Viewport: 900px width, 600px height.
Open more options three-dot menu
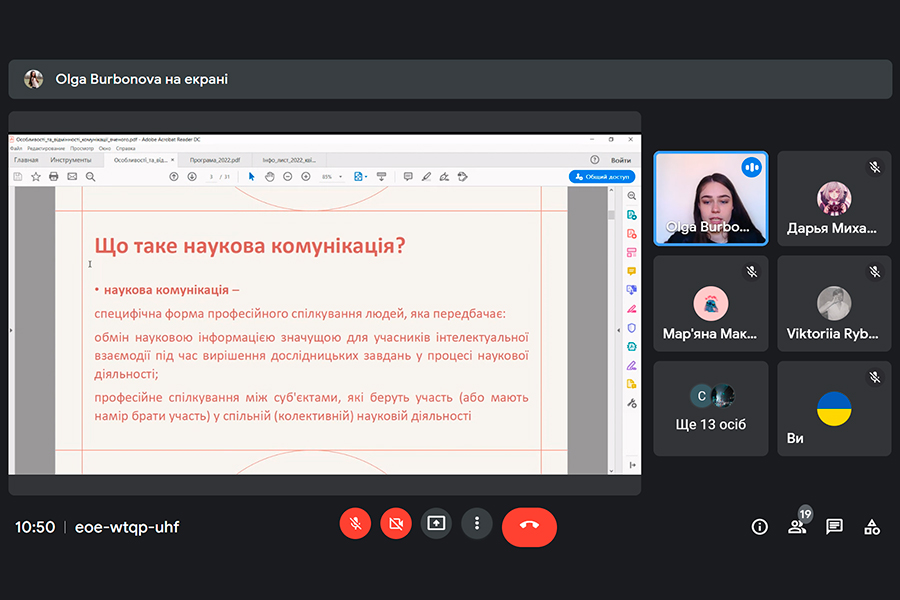point(477,523)
